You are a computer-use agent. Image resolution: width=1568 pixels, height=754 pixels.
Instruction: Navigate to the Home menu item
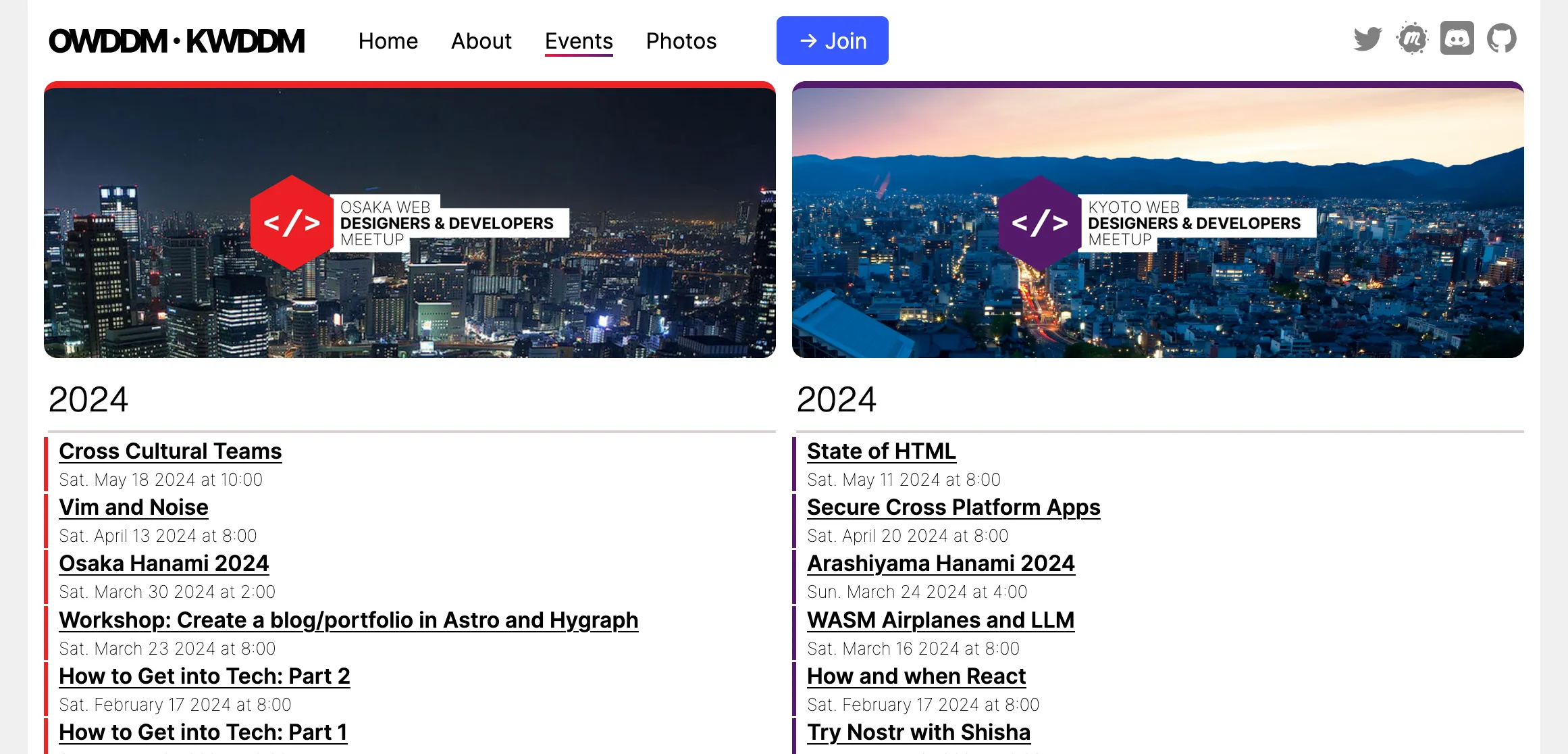[x=388, y=41]
